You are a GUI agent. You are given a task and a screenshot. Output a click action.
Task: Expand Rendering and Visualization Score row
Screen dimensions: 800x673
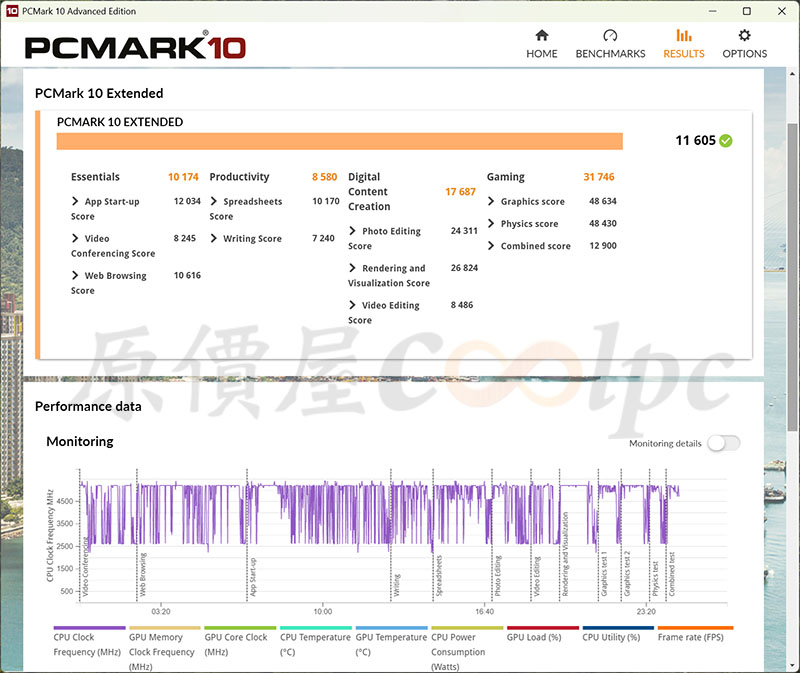352,267
